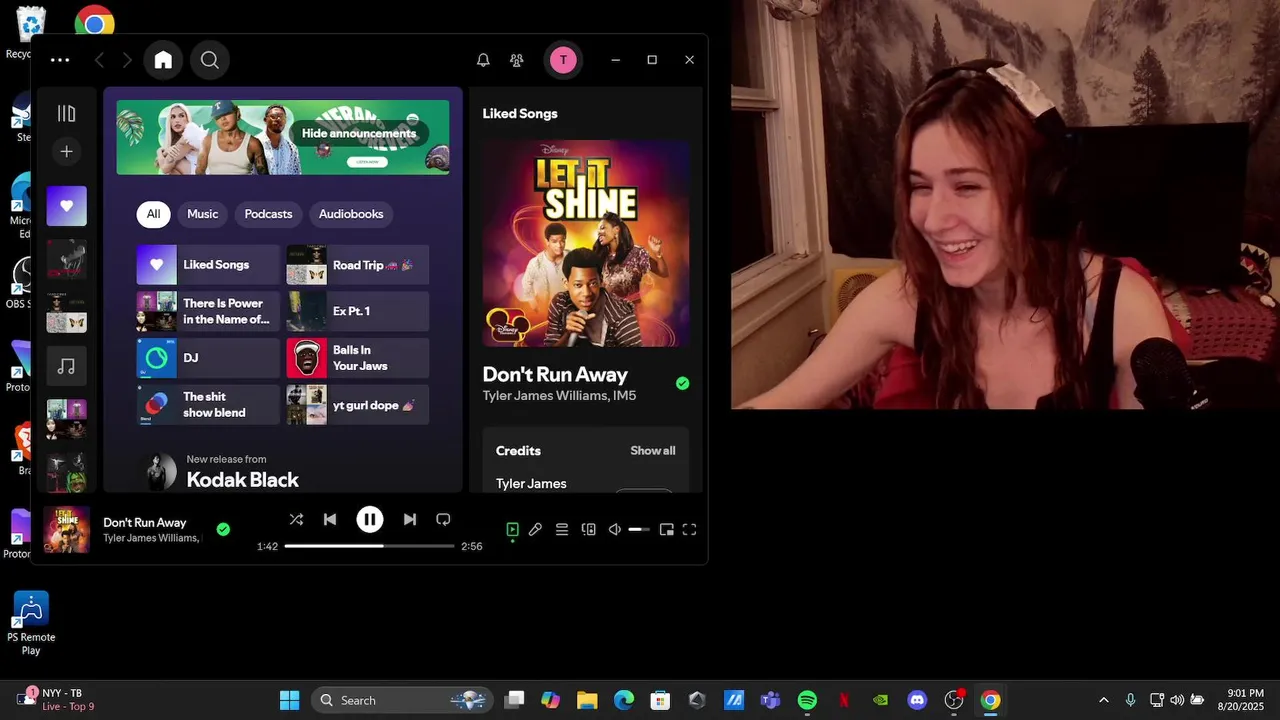
Task: Seek within the song progress bar
Action: click(369, 546)
